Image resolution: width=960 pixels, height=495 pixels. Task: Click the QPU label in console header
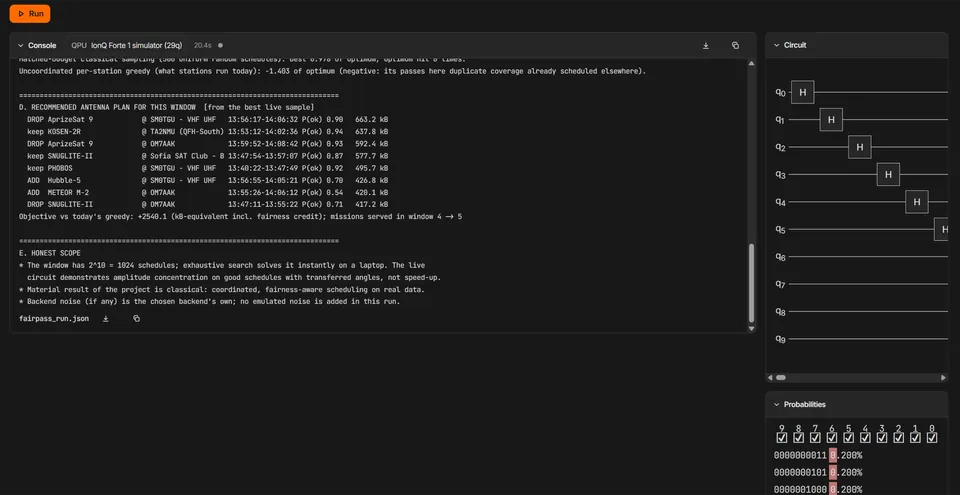coord(79,45)
